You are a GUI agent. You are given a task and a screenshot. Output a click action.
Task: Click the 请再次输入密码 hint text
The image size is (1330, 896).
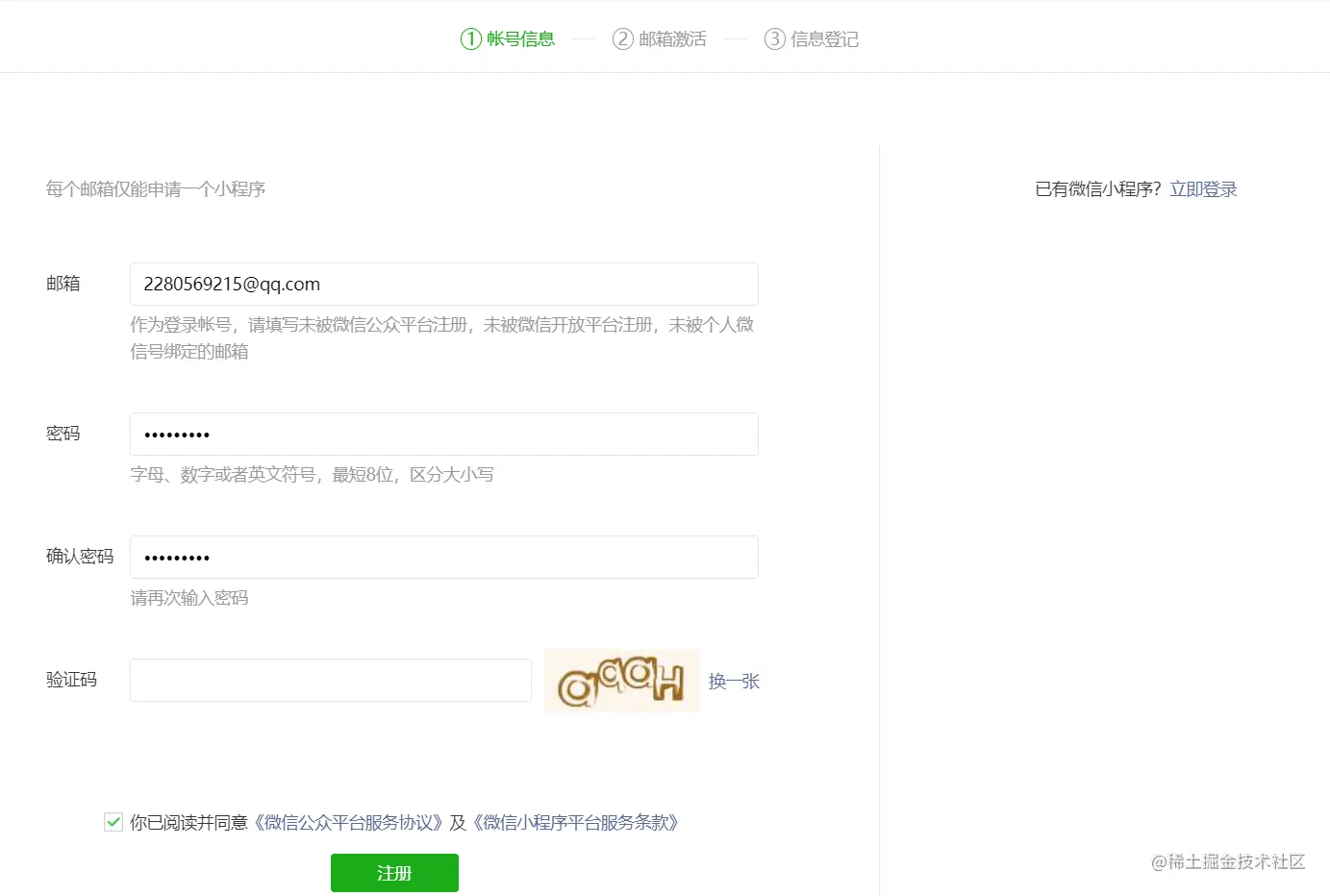pos(189,598)
